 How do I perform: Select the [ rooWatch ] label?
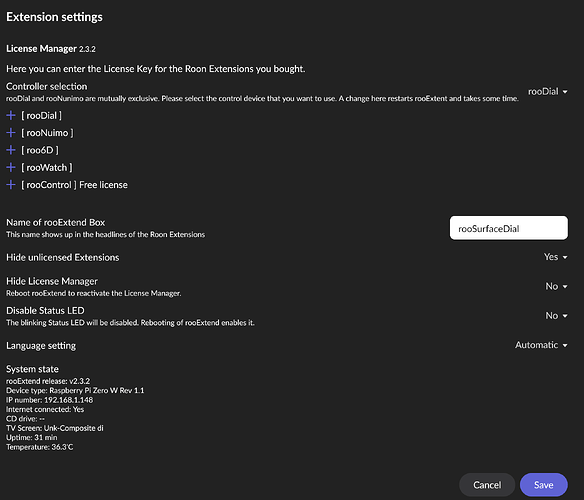47,167
